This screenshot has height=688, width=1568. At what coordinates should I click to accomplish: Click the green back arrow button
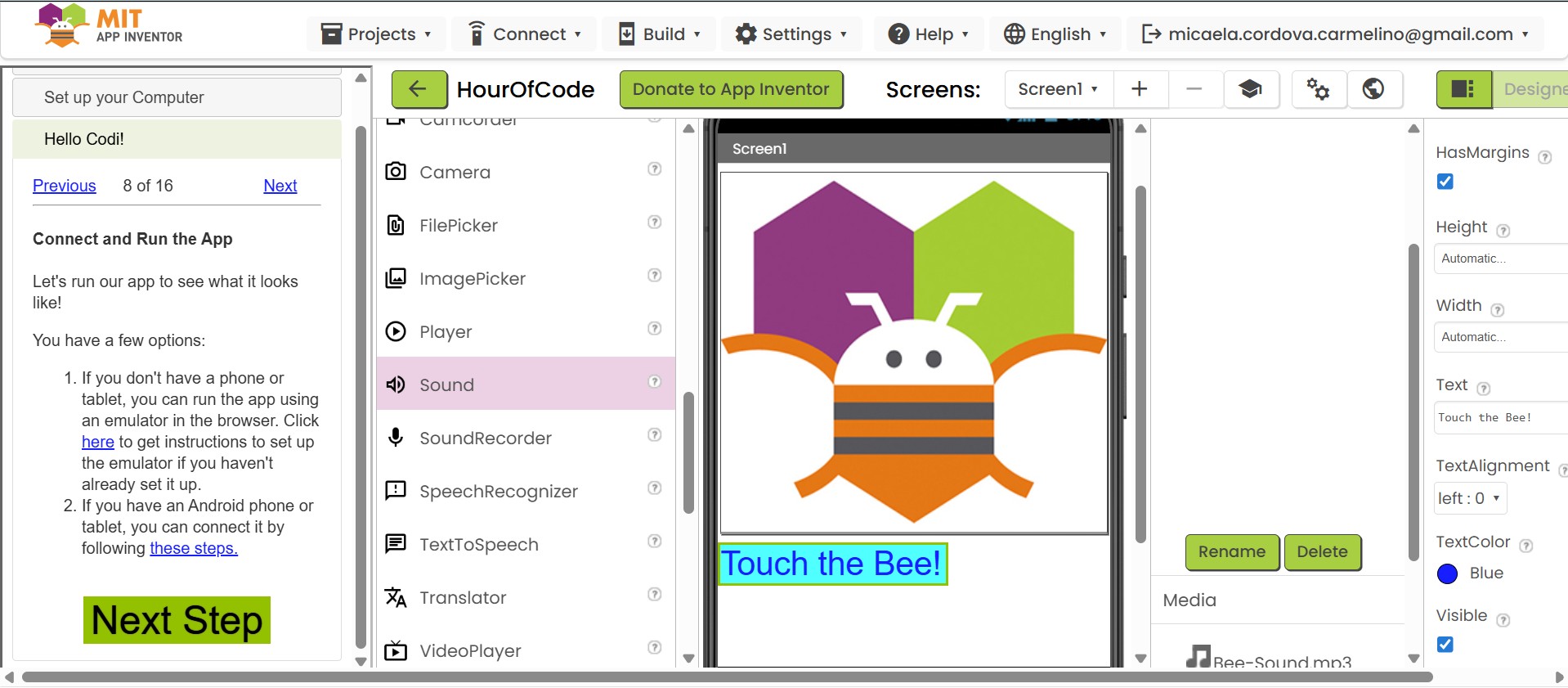click(x=419, y=89)
